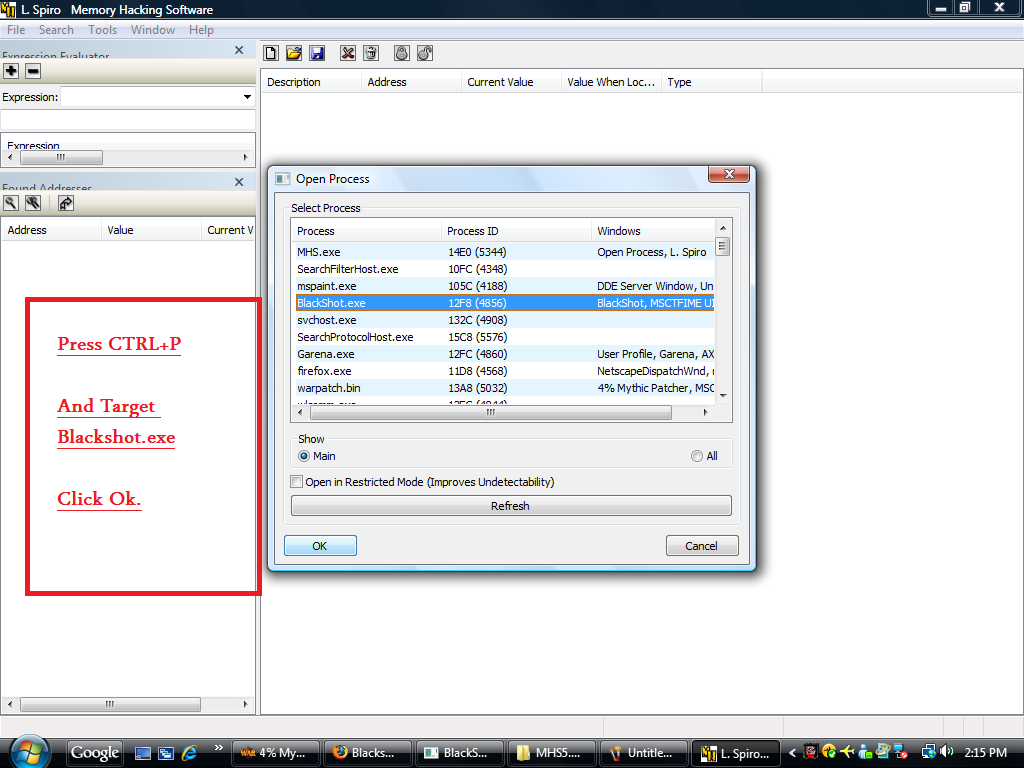Close the Open Process dialog
Viewport: 1024px width, 768px height.
729,174
